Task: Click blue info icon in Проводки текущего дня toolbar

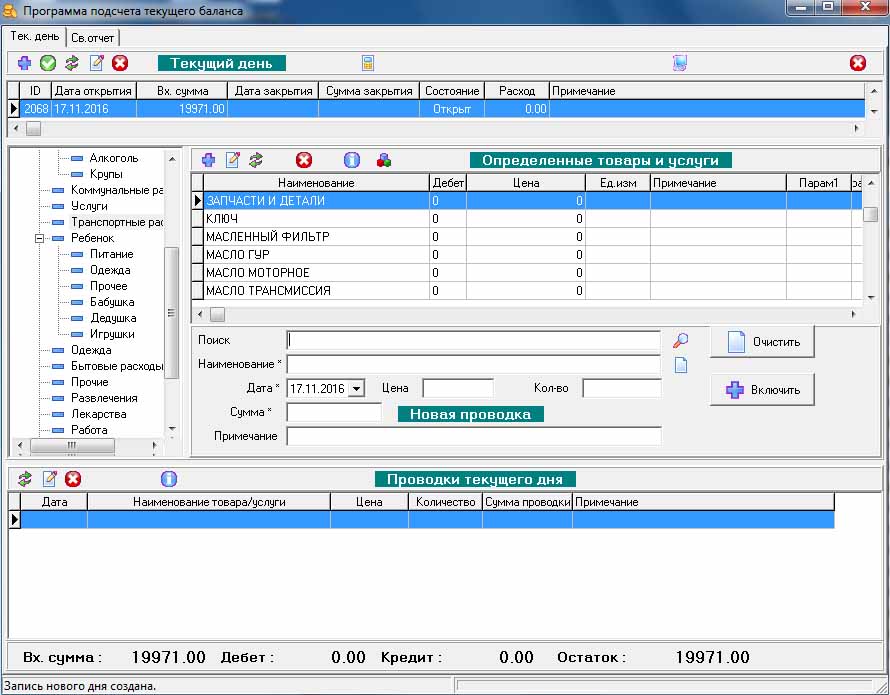Action: tap(169, 479)
